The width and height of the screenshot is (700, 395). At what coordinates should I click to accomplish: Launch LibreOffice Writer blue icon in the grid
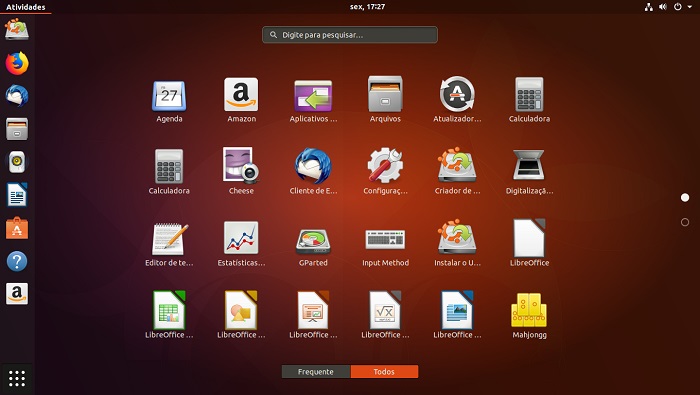(457, 316)
